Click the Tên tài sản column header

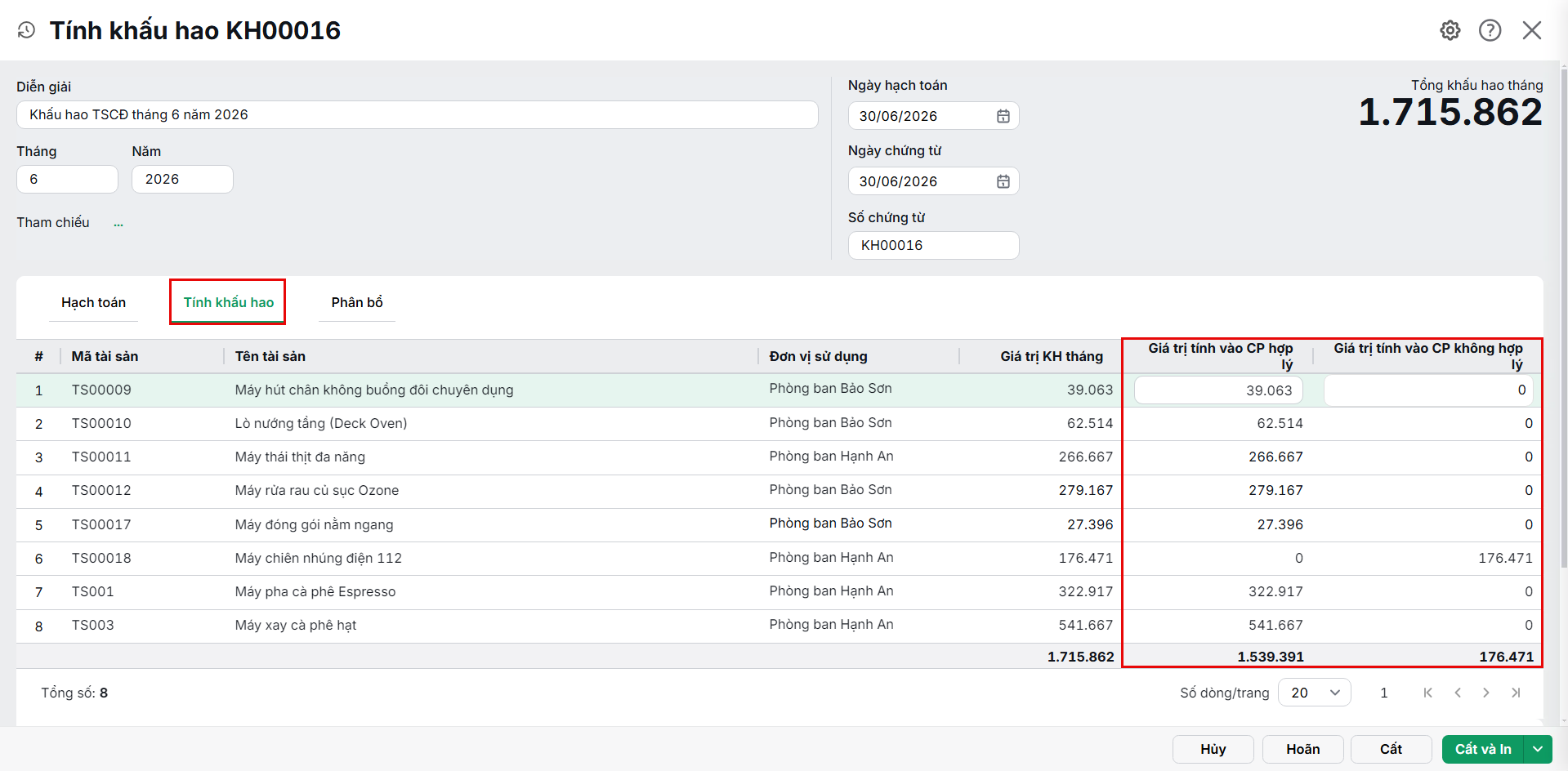pos(270,356)
